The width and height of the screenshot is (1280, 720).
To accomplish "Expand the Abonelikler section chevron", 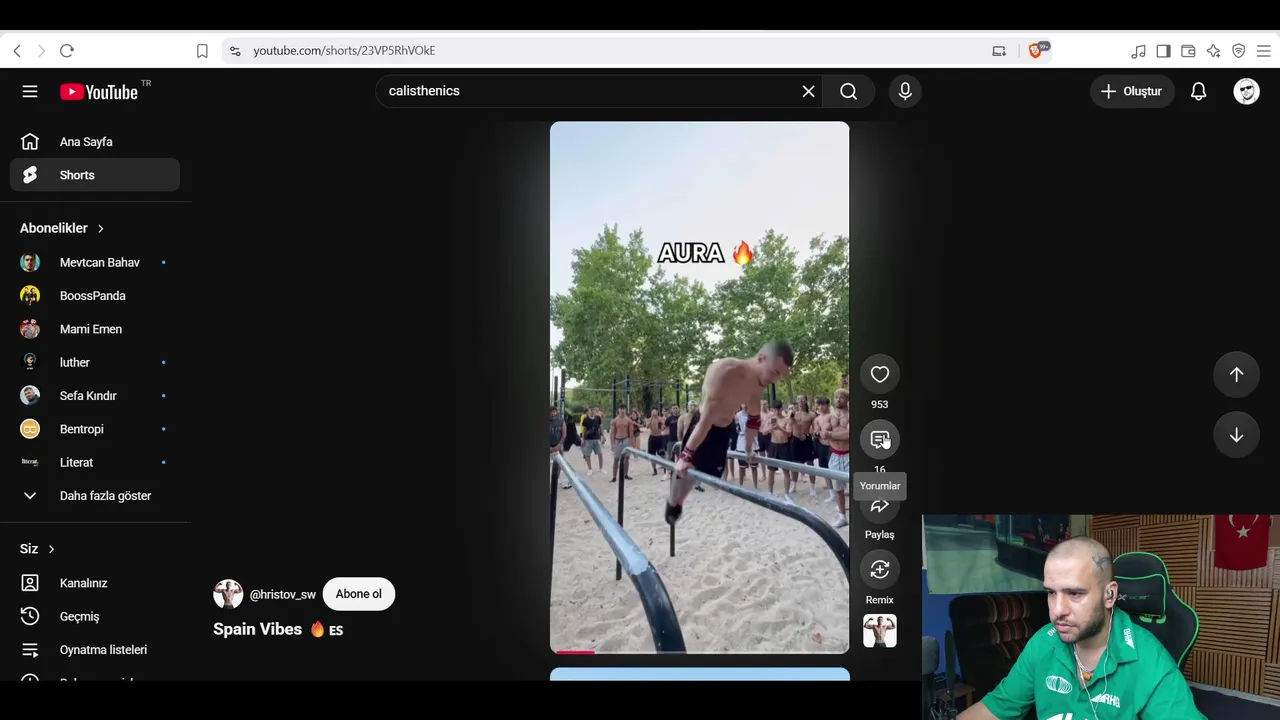I will 100,228.
